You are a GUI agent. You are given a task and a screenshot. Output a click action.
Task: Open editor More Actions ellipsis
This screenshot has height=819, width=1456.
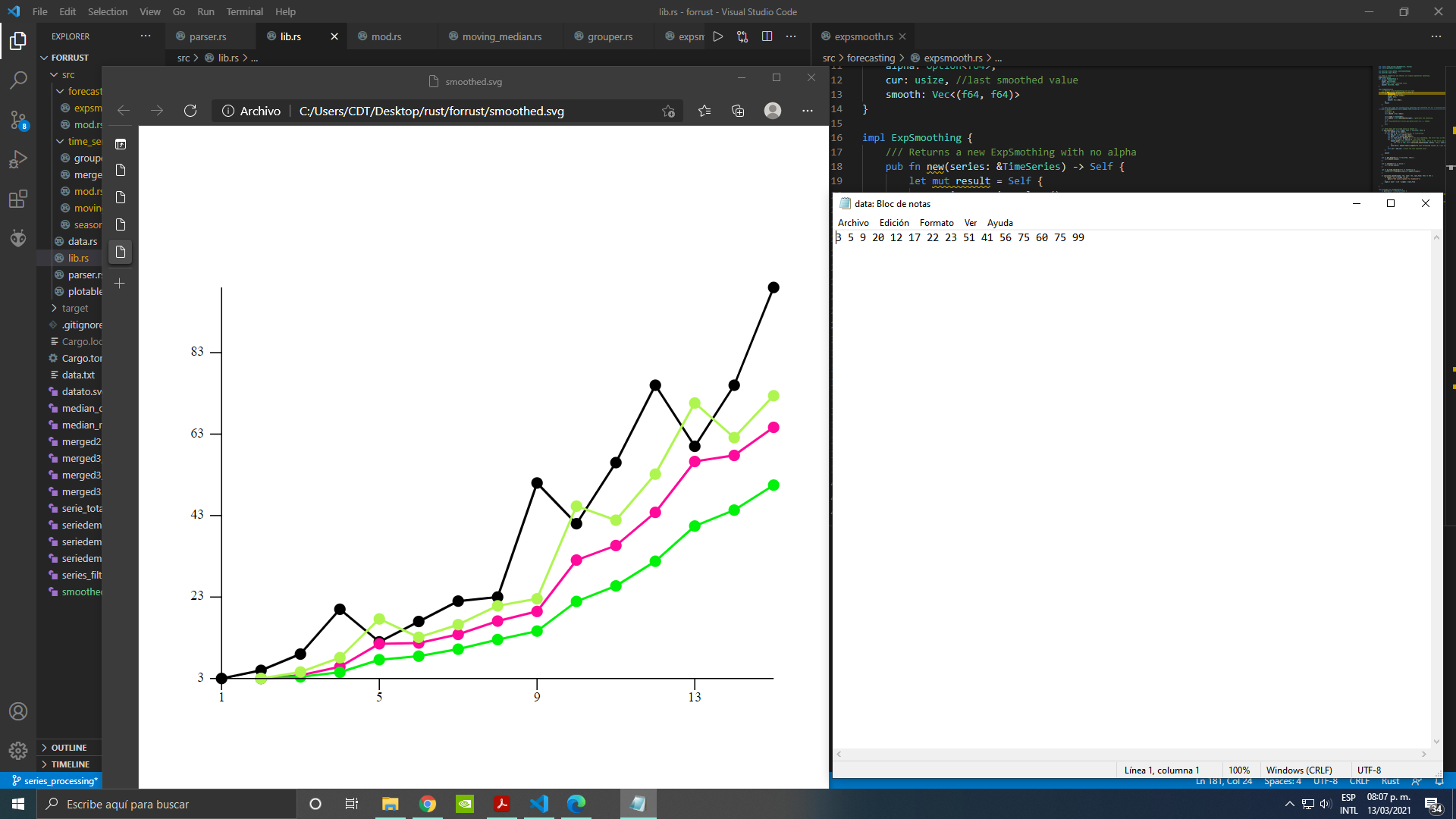791,36
